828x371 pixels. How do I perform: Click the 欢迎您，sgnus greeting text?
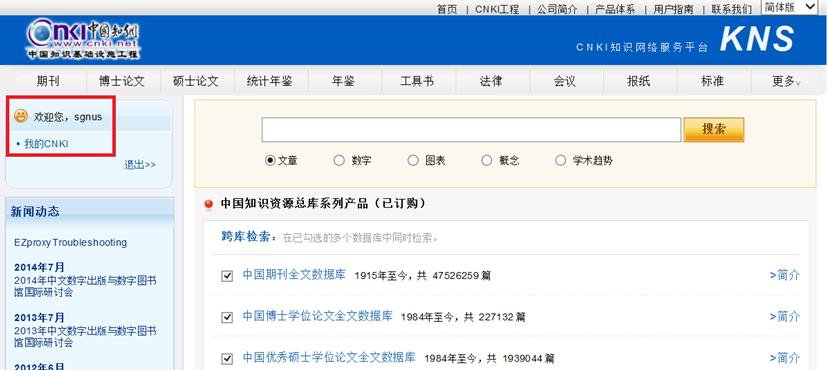(68, 117)
